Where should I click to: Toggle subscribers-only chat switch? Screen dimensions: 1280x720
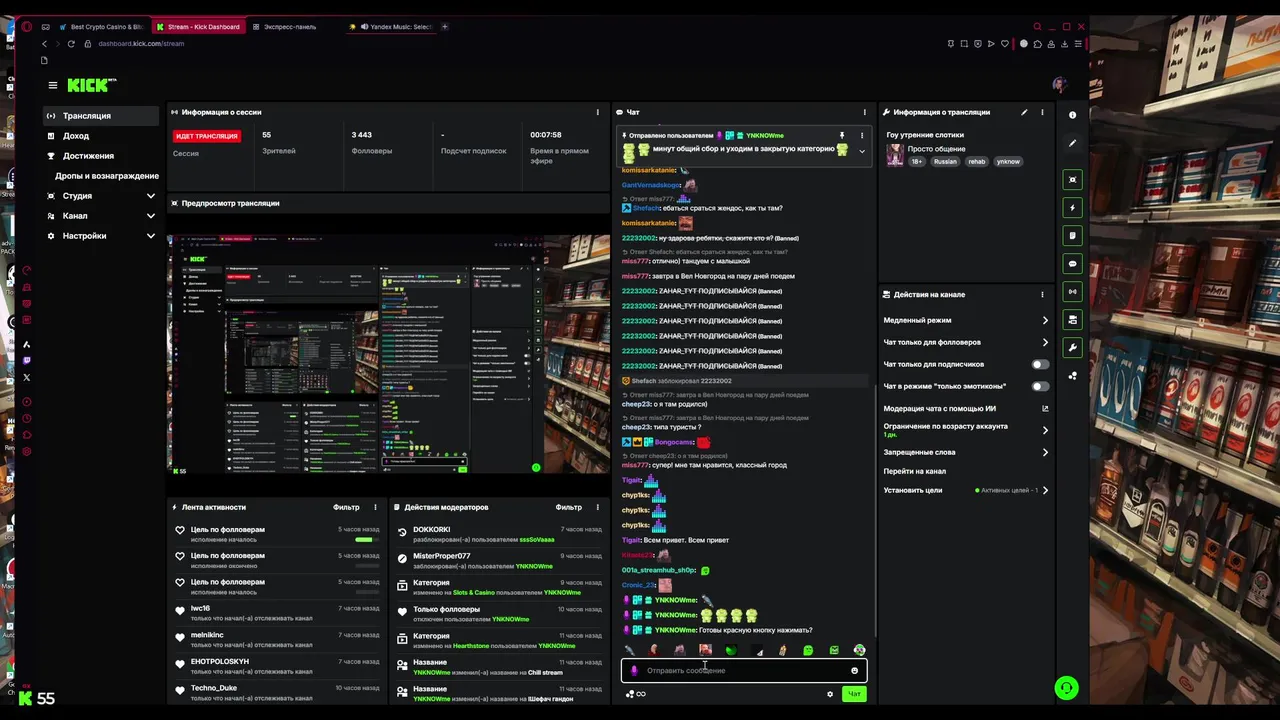(x=1041, y=365)
